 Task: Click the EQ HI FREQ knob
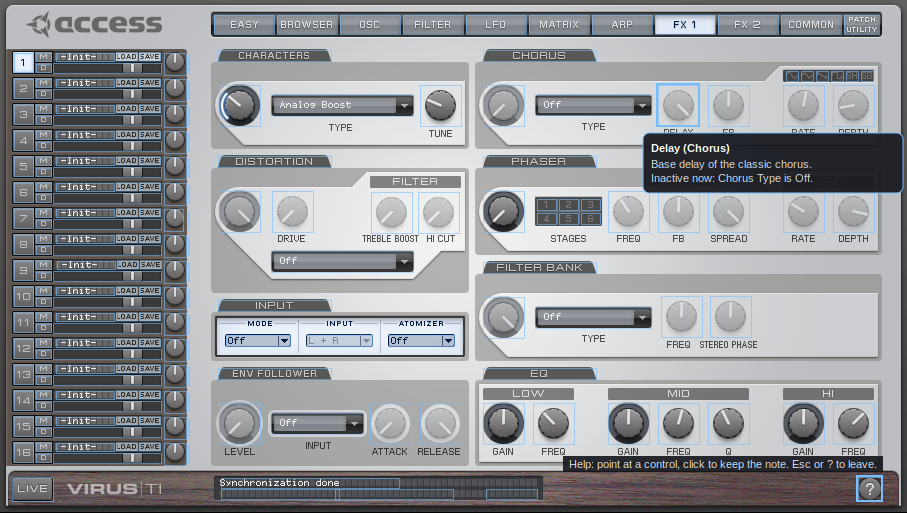click(x=853, y=423)
